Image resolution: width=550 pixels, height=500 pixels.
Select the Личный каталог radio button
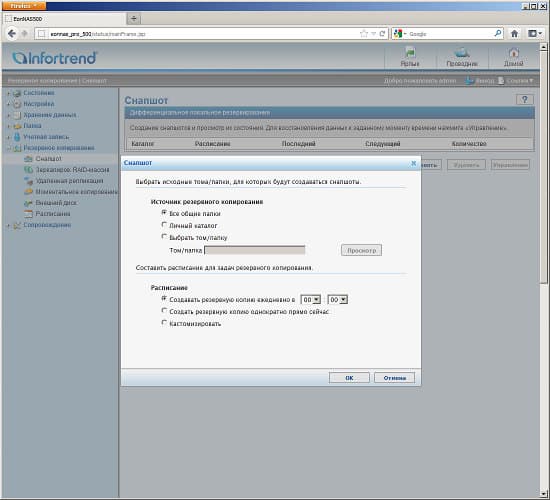[x=164, y=225]
